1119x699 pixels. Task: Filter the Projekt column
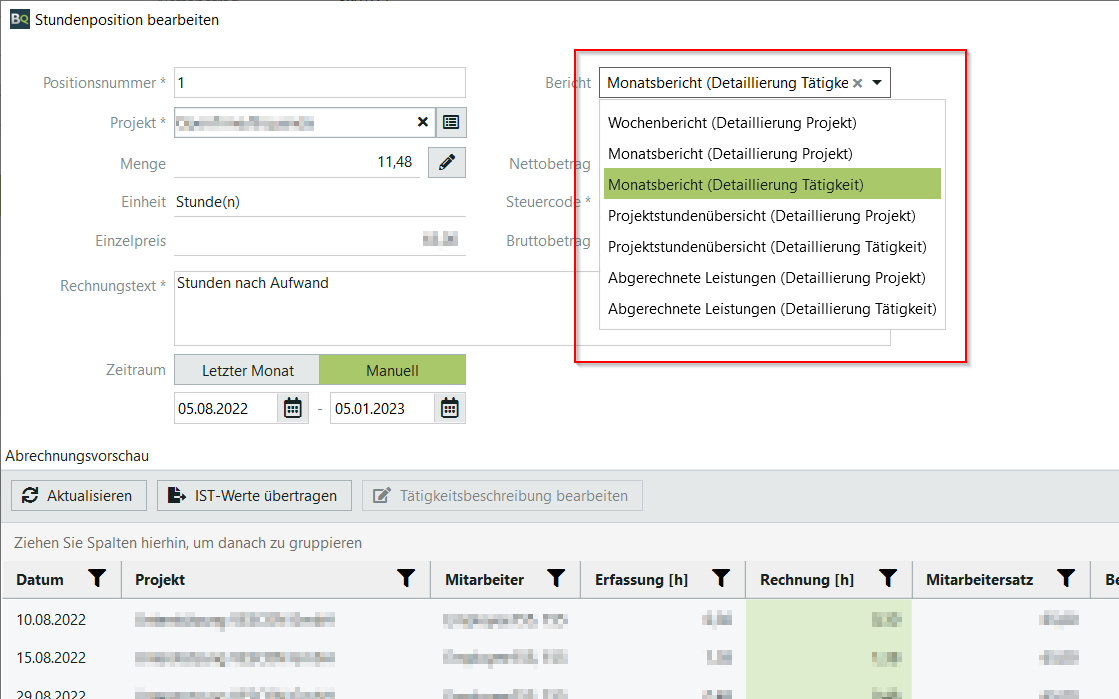click(406, 579)
